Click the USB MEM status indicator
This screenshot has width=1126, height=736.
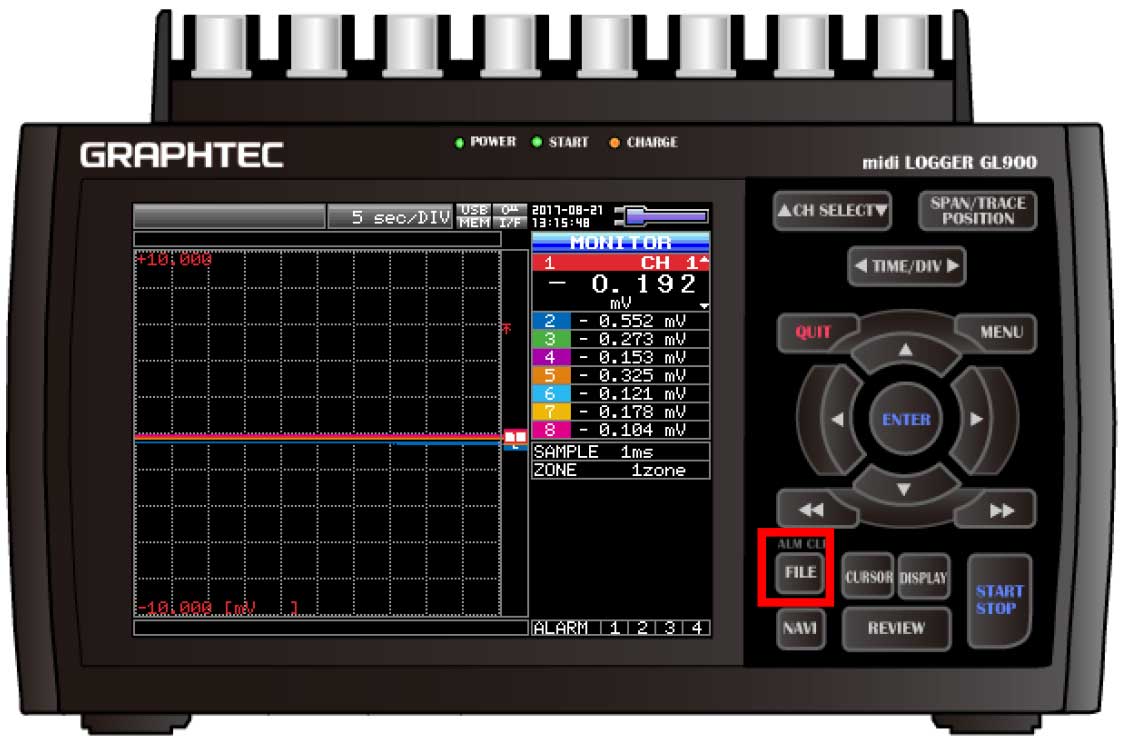tap(473, 216)
